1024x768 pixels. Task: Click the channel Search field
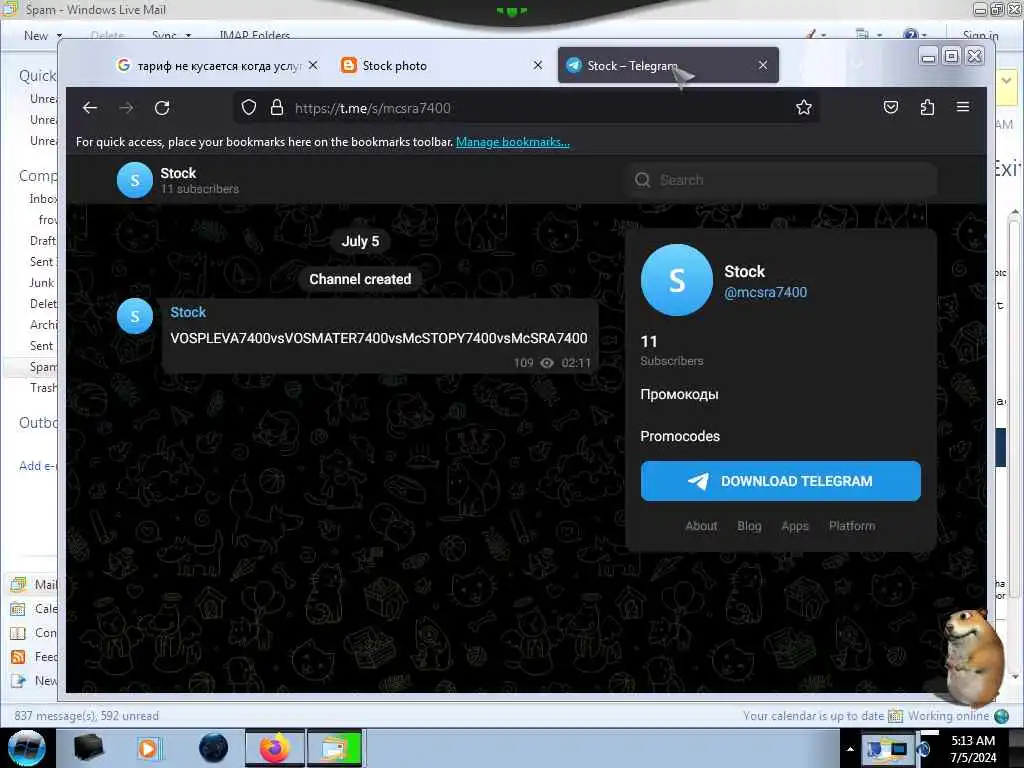(781, 180)
